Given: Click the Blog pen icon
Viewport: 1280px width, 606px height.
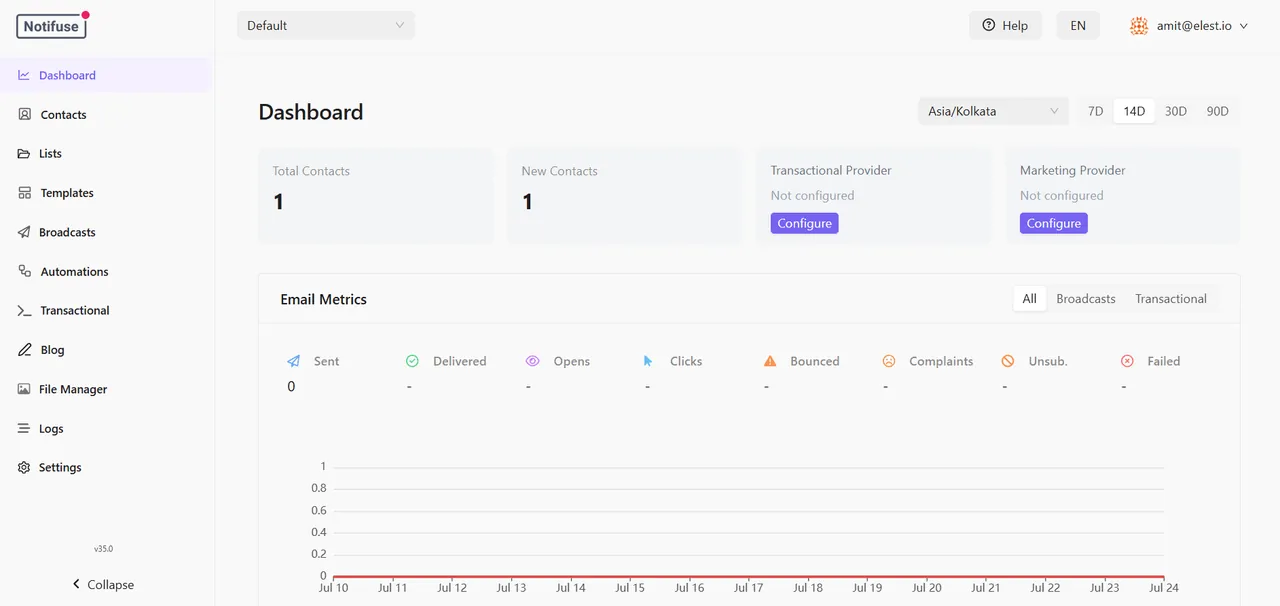Looking at the screenshot, I should [x=25, y=350].
